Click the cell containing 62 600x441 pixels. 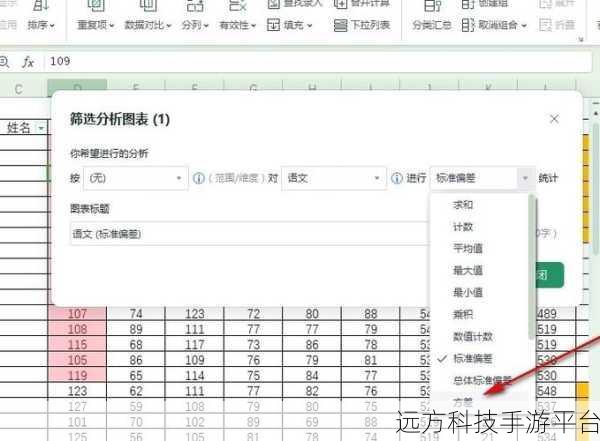(x=136, y=391)
